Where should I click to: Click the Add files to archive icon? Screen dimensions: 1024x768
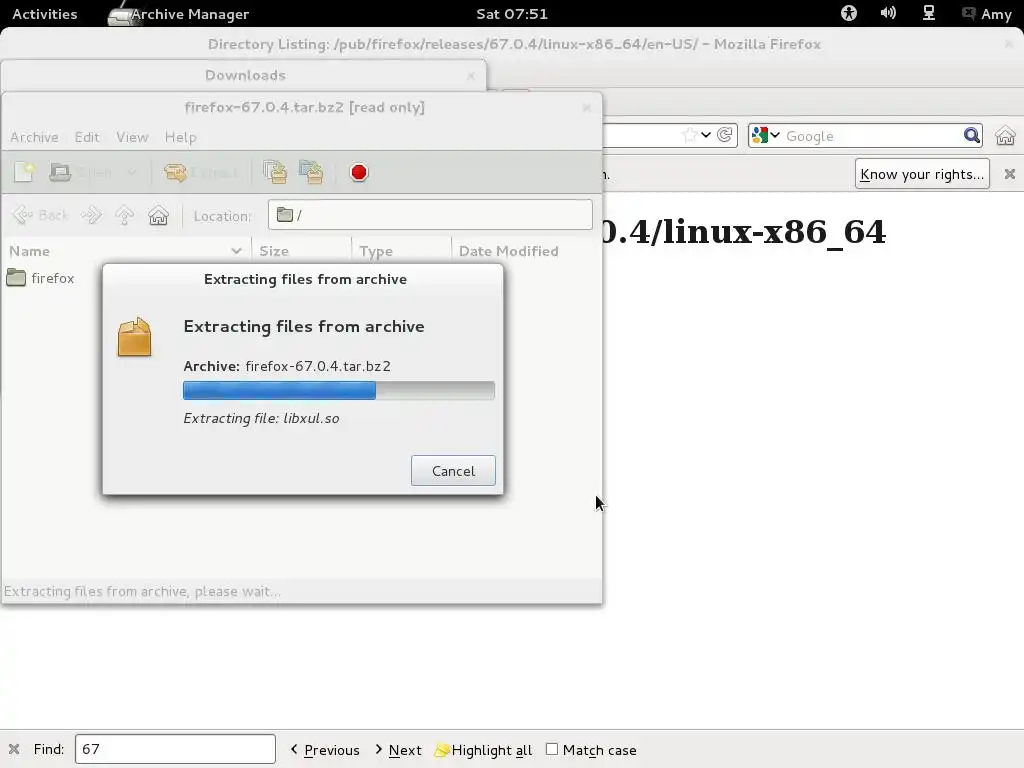(275, 172)
